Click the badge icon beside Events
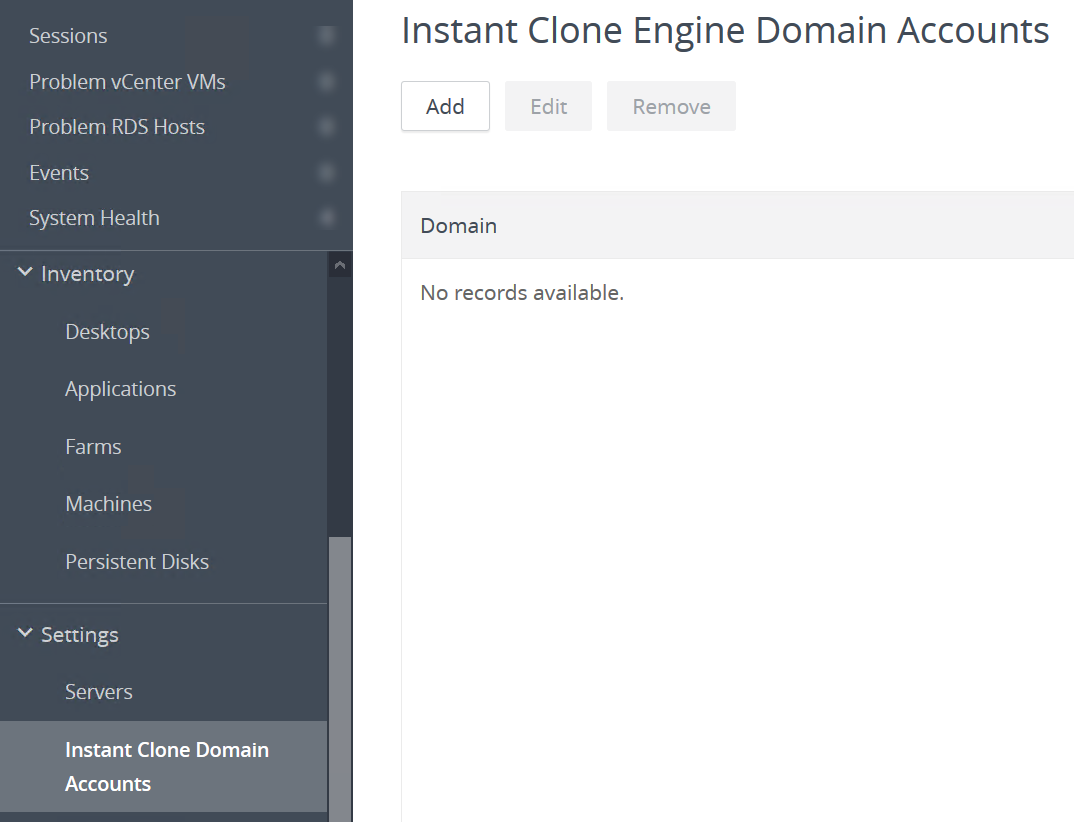The image size is (1074, 822). pos(327,172)
